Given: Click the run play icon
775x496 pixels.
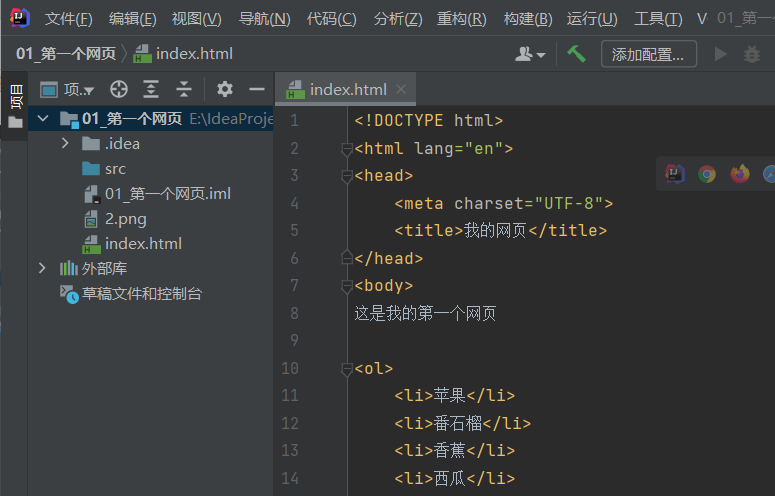Looking at the screenshot, I should tap(720, 54).
